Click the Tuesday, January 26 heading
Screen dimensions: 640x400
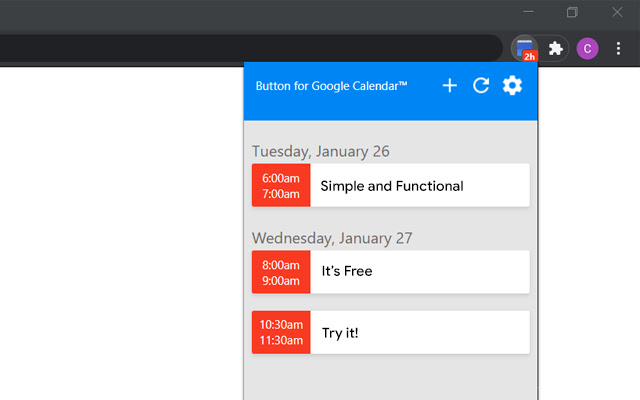(320, 151)
